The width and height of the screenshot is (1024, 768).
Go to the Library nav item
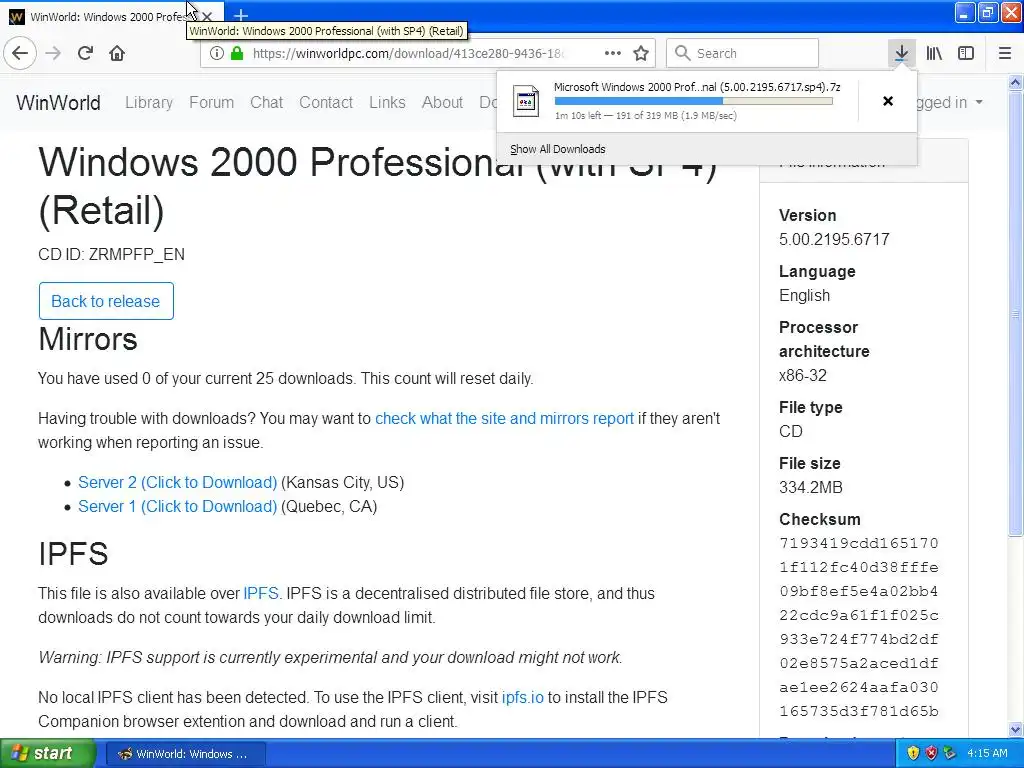coord(149,103)
